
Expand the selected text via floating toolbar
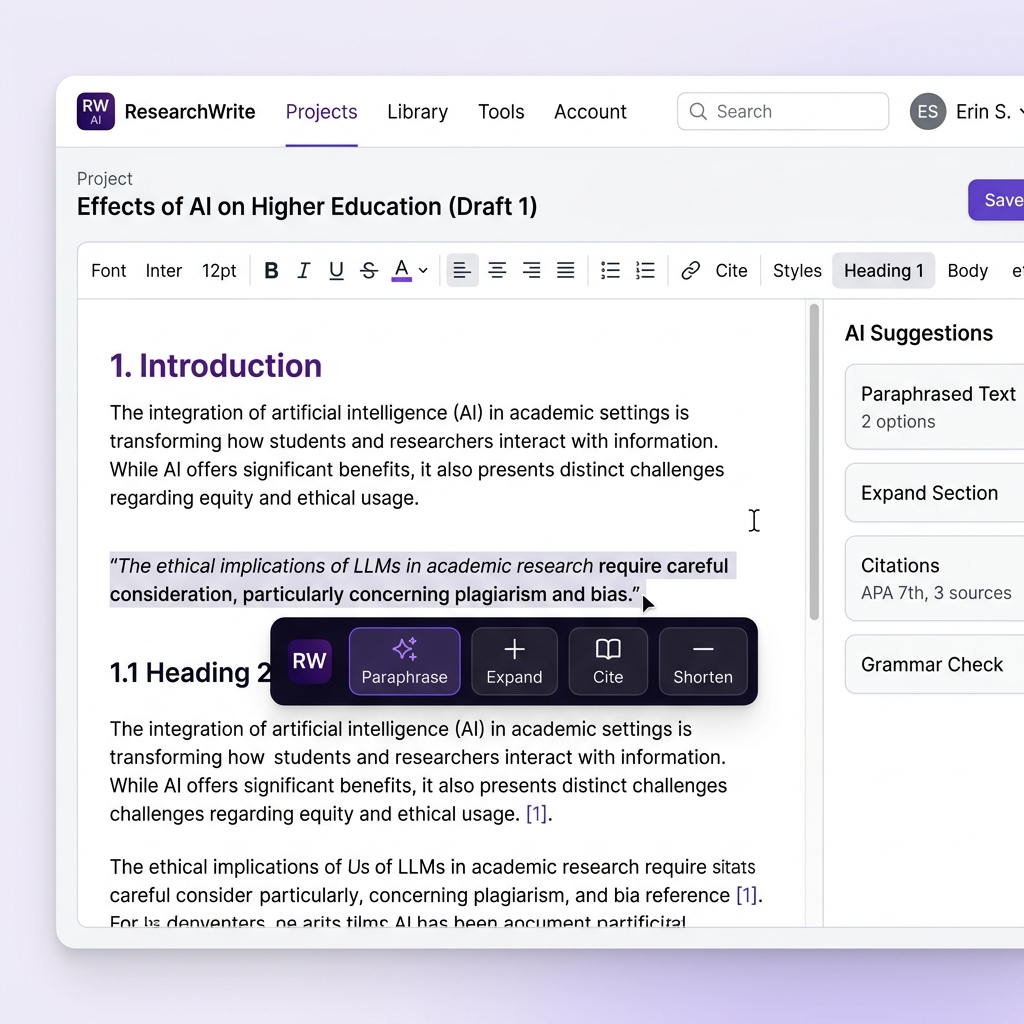tap(514, 661)
